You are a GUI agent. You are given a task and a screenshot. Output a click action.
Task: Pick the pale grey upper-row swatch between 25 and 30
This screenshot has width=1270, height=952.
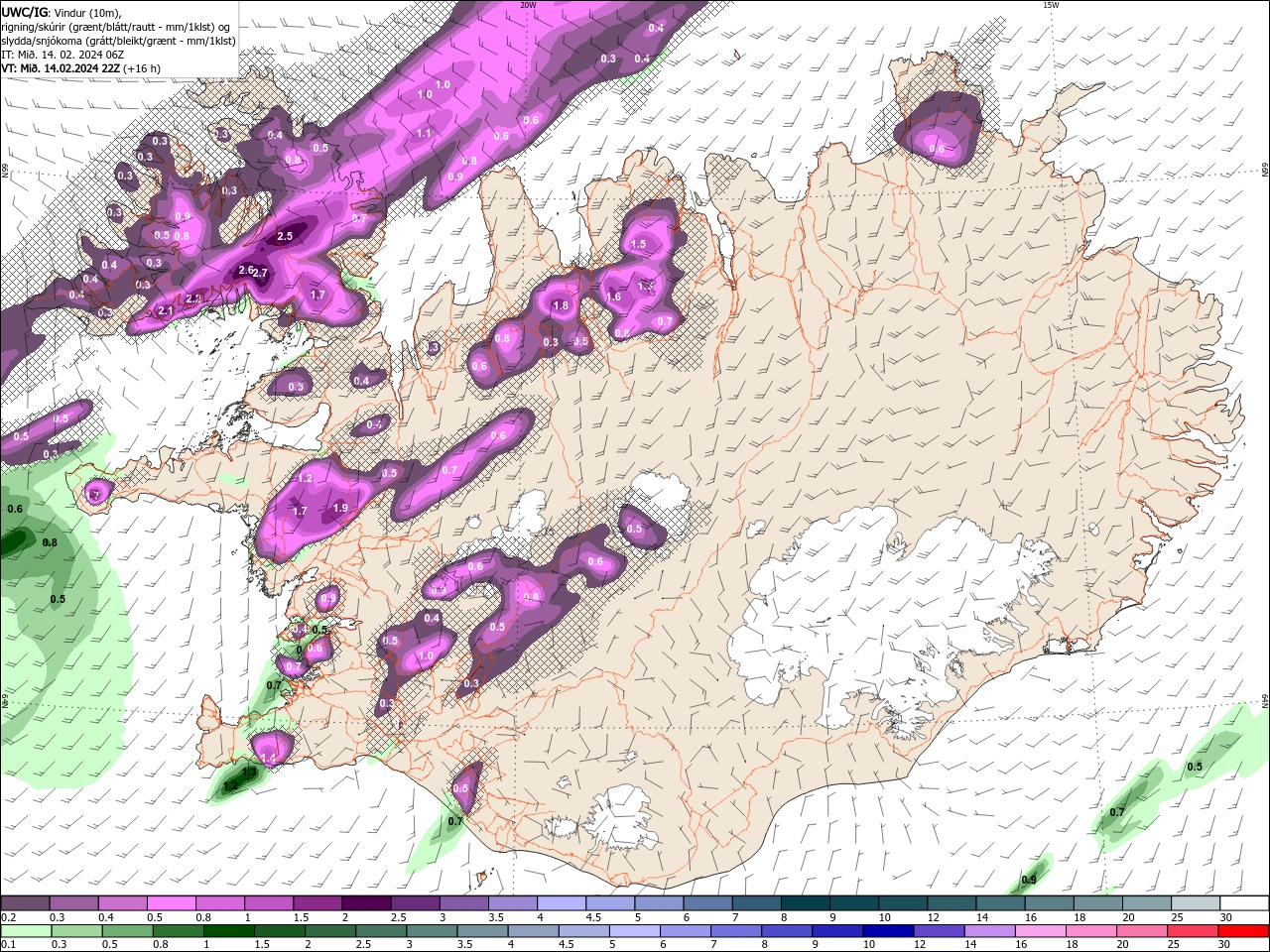click(x=1196, y=903)
